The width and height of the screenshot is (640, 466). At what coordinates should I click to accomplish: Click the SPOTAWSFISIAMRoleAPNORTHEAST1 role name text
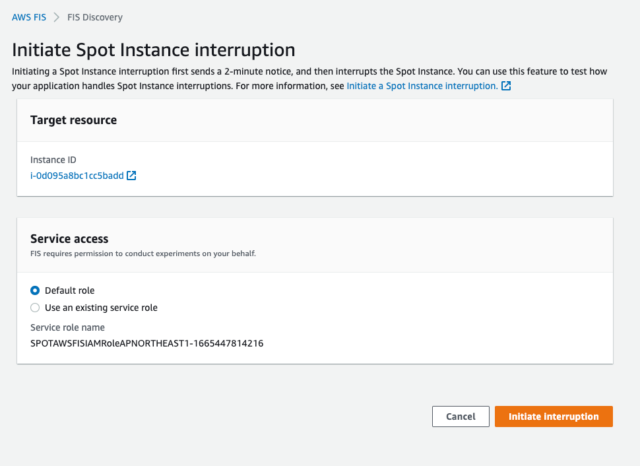click(147, 343)
